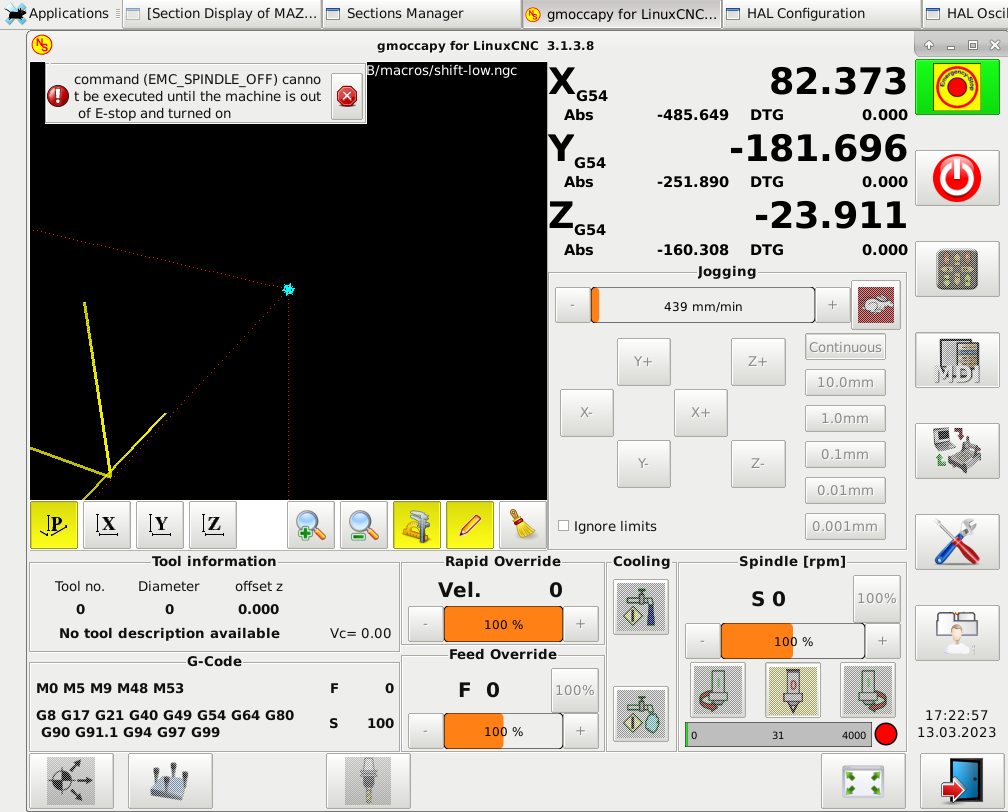The width and height of the screenshot is (1008, 812).
Task: Jog the Z+ axis button
Action: click(758, 362)
